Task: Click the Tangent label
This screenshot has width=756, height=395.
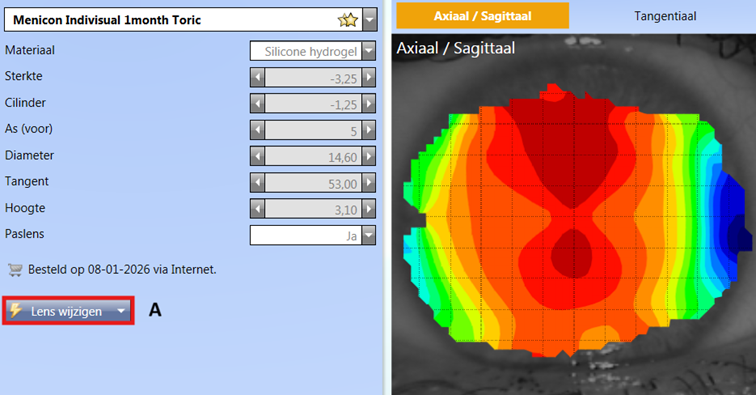Action: (x=27, y=181)
